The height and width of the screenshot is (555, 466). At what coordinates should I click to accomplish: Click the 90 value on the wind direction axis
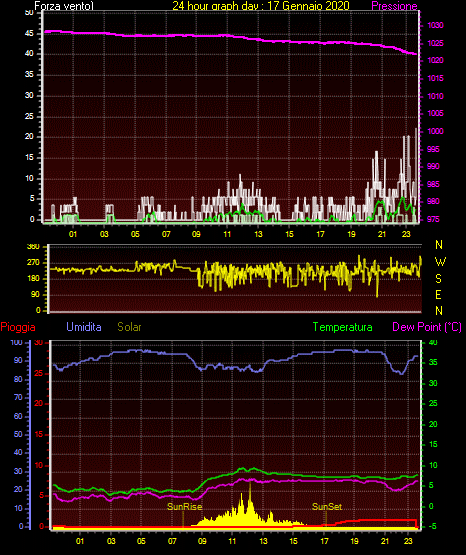click(35, 295)
